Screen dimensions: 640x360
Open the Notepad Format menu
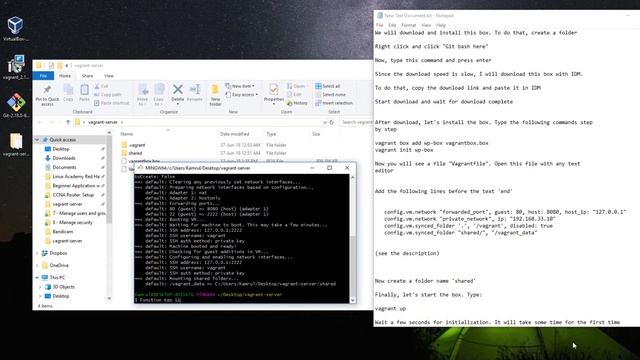click(409, 25)
